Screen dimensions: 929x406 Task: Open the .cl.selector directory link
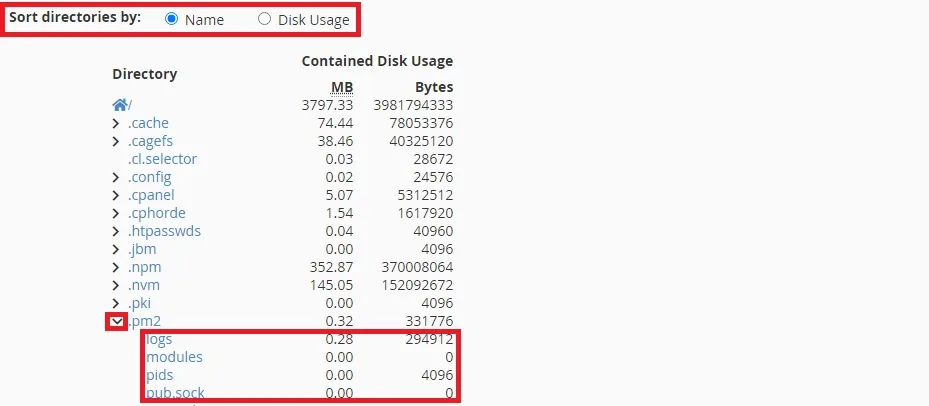162,159
